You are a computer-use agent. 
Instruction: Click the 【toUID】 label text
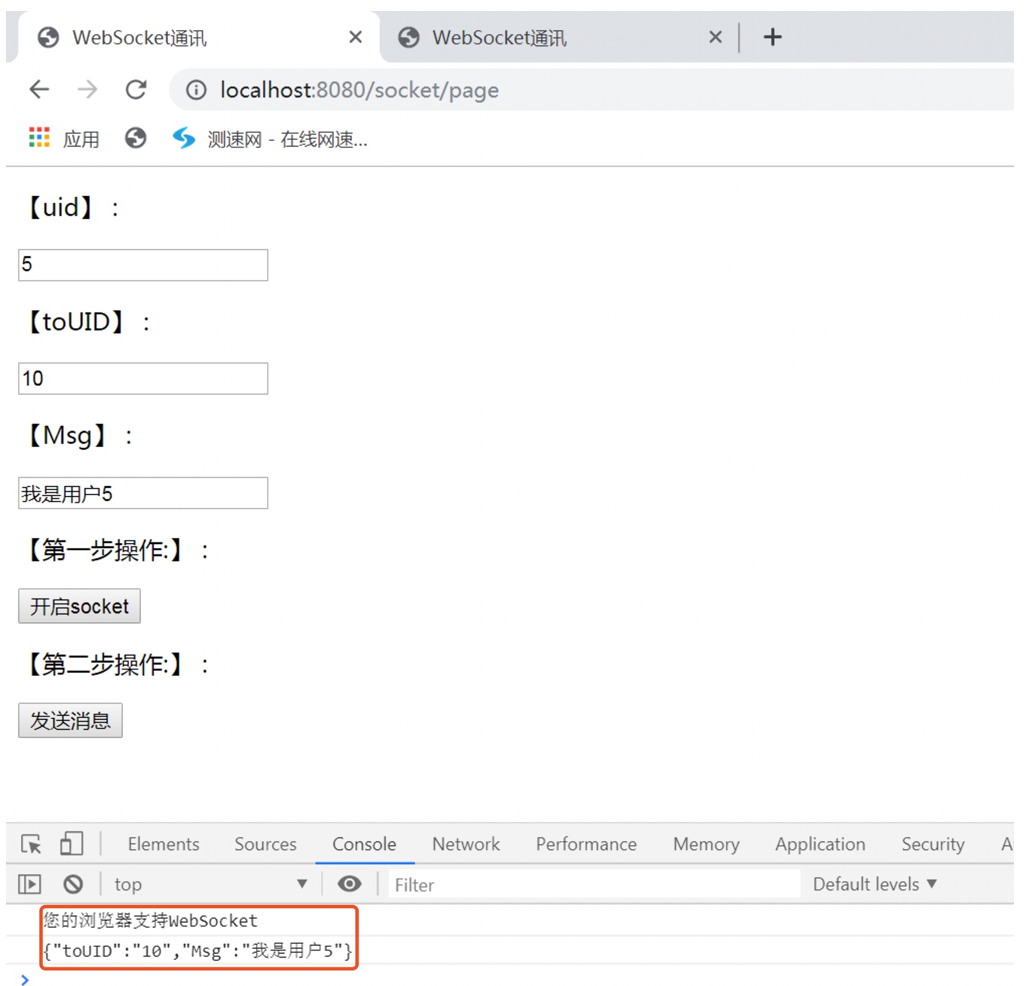87,323
